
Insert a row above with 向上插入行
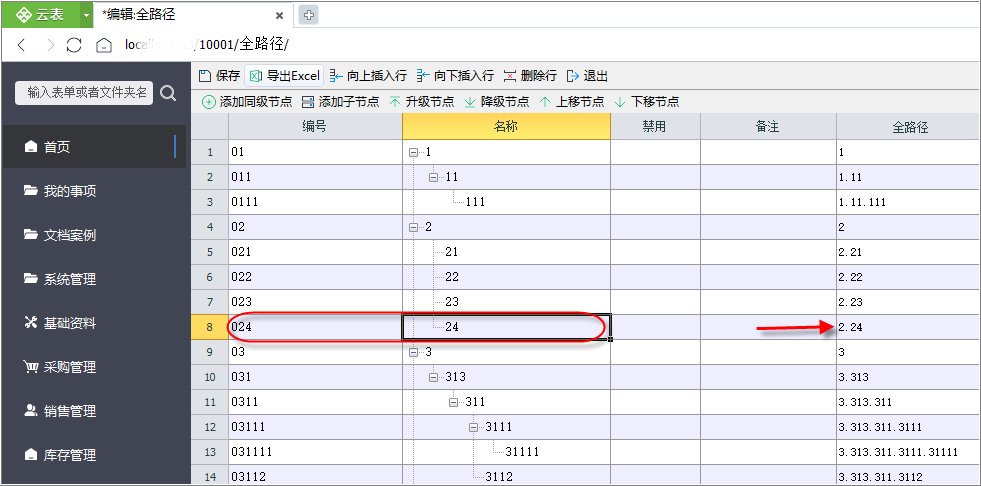coord(368,76)
